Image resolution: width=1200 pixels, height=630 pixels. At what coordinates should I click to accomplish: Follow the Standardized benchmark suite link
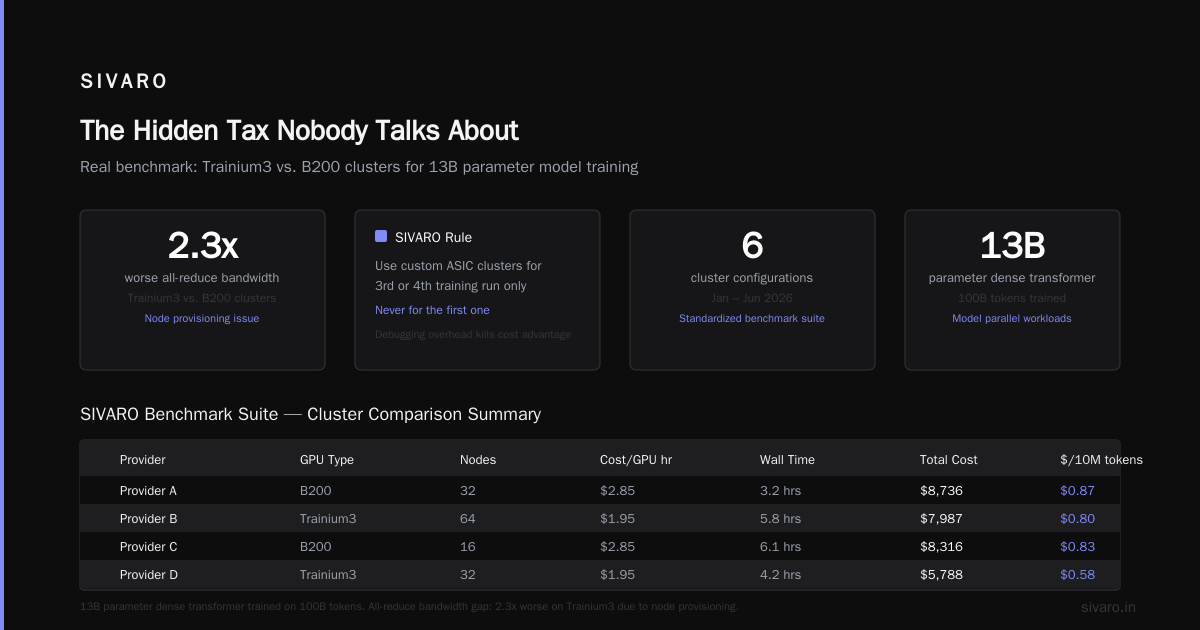[752, 318]
